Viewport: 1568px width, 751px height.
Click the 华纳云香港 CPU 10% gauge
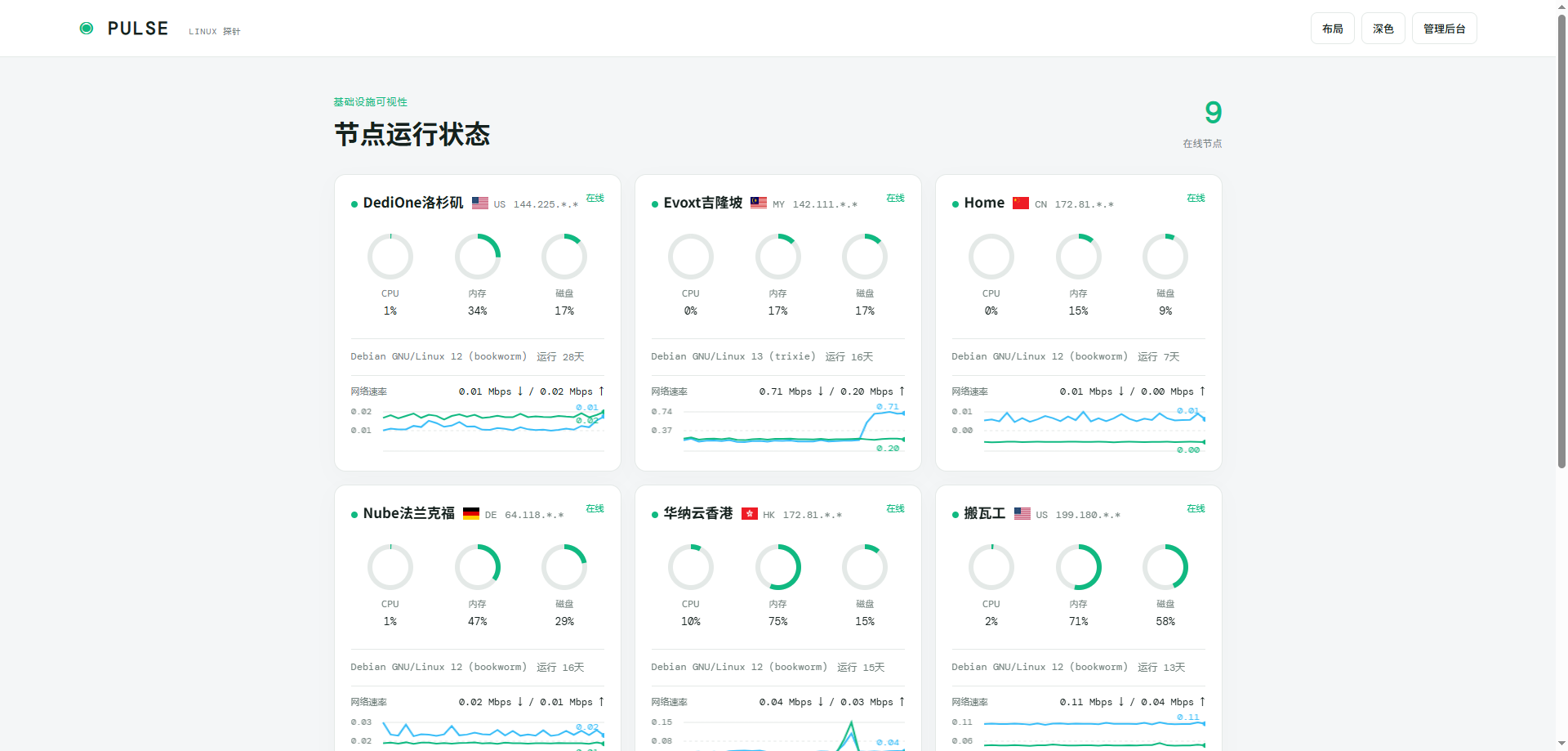click(691, 567)
